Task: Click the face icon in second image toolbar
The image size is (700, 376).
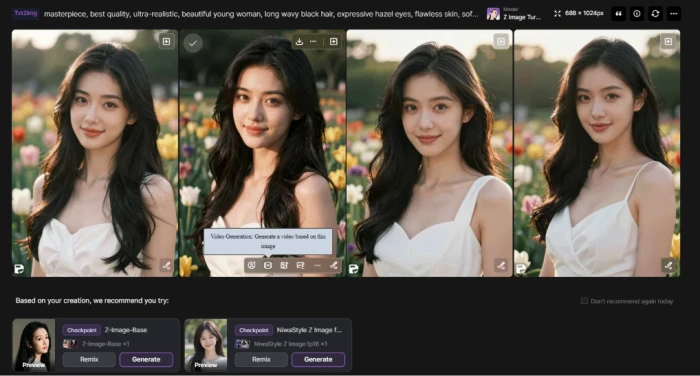Action: click(x=252, y=265)
